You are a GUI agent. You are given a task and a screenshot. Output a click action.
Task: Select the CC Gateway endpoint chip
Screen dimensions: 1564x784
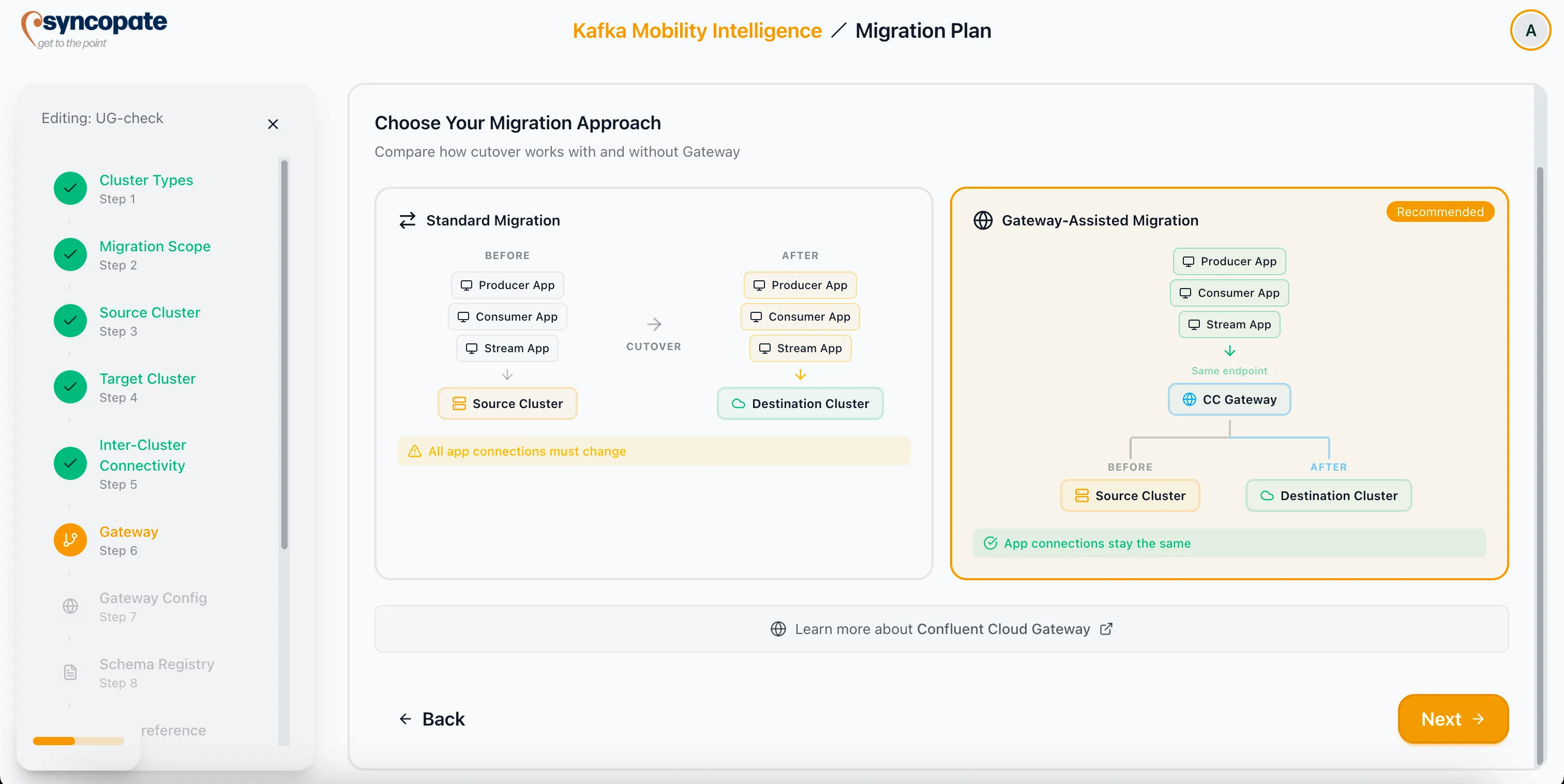[1229, 399]
